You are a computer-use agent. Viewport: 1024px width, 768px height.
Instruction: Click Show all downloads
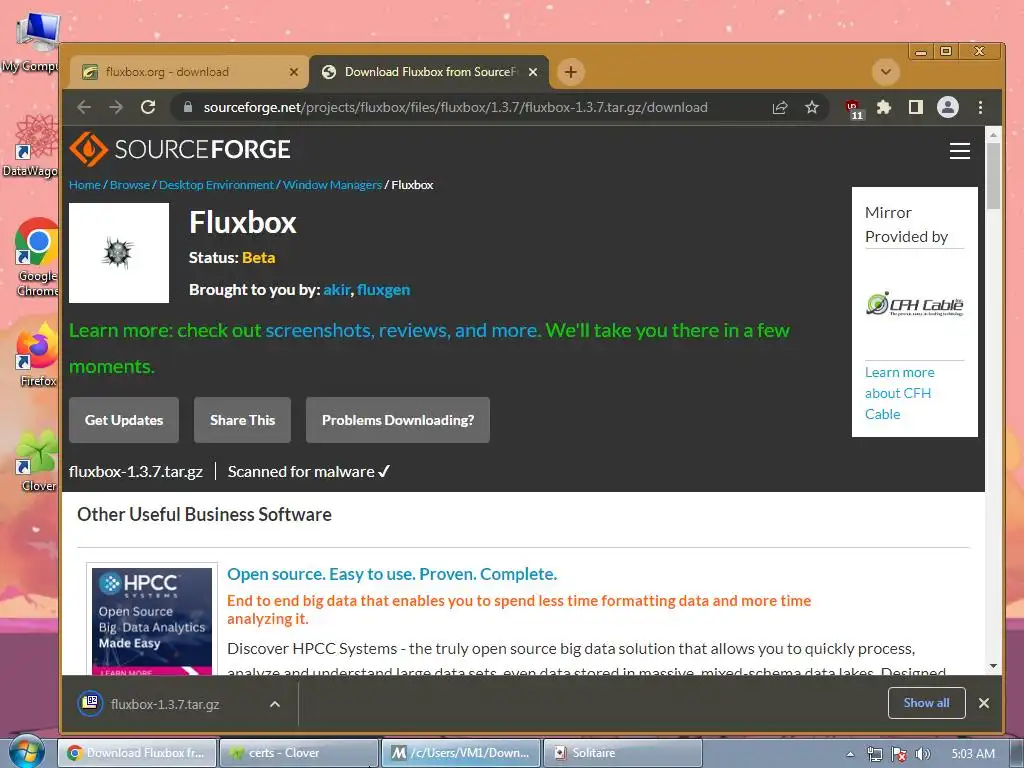tap(926, 703)
